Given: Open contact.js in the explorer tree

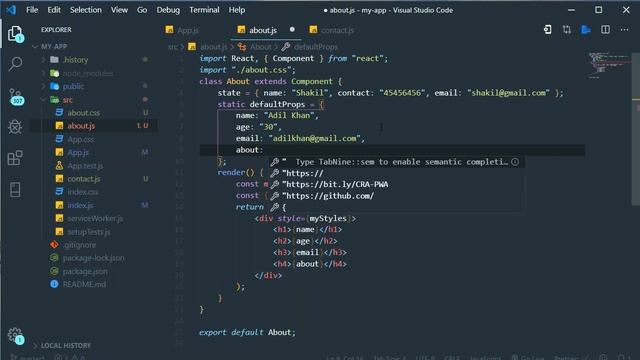Looking at the screenshot, I should click(x=94, y=179).
